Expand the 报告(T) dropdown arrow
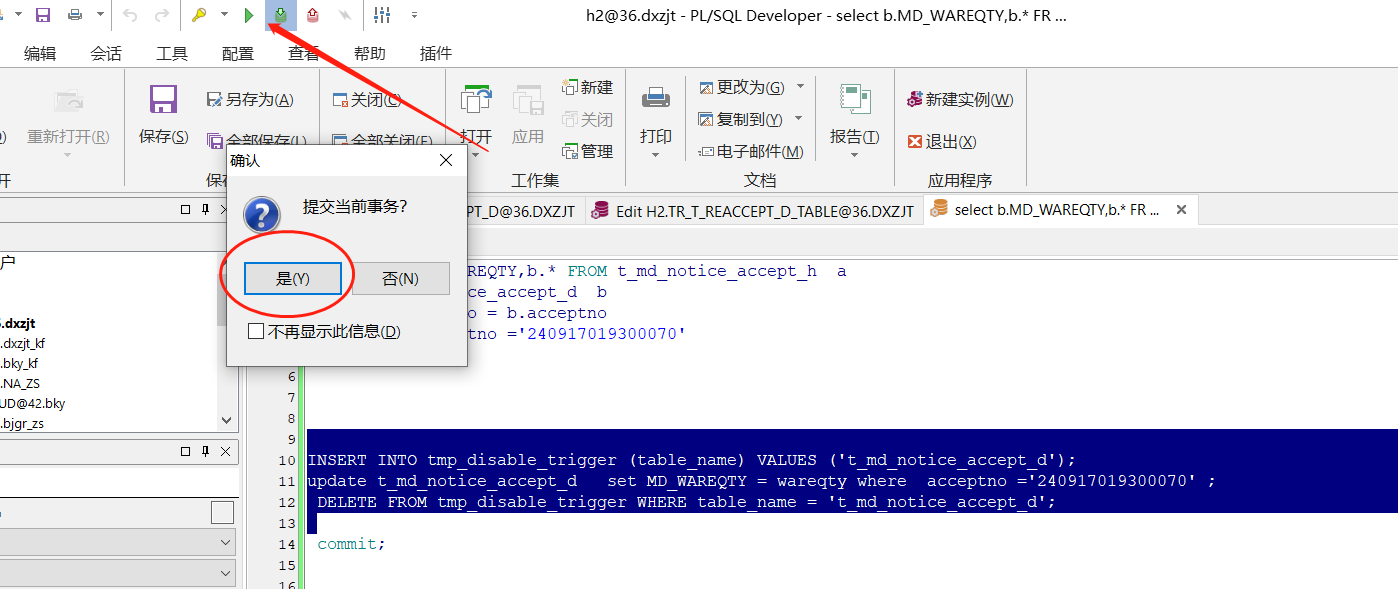Screen dimensions: 1398x589 point(855,155)
